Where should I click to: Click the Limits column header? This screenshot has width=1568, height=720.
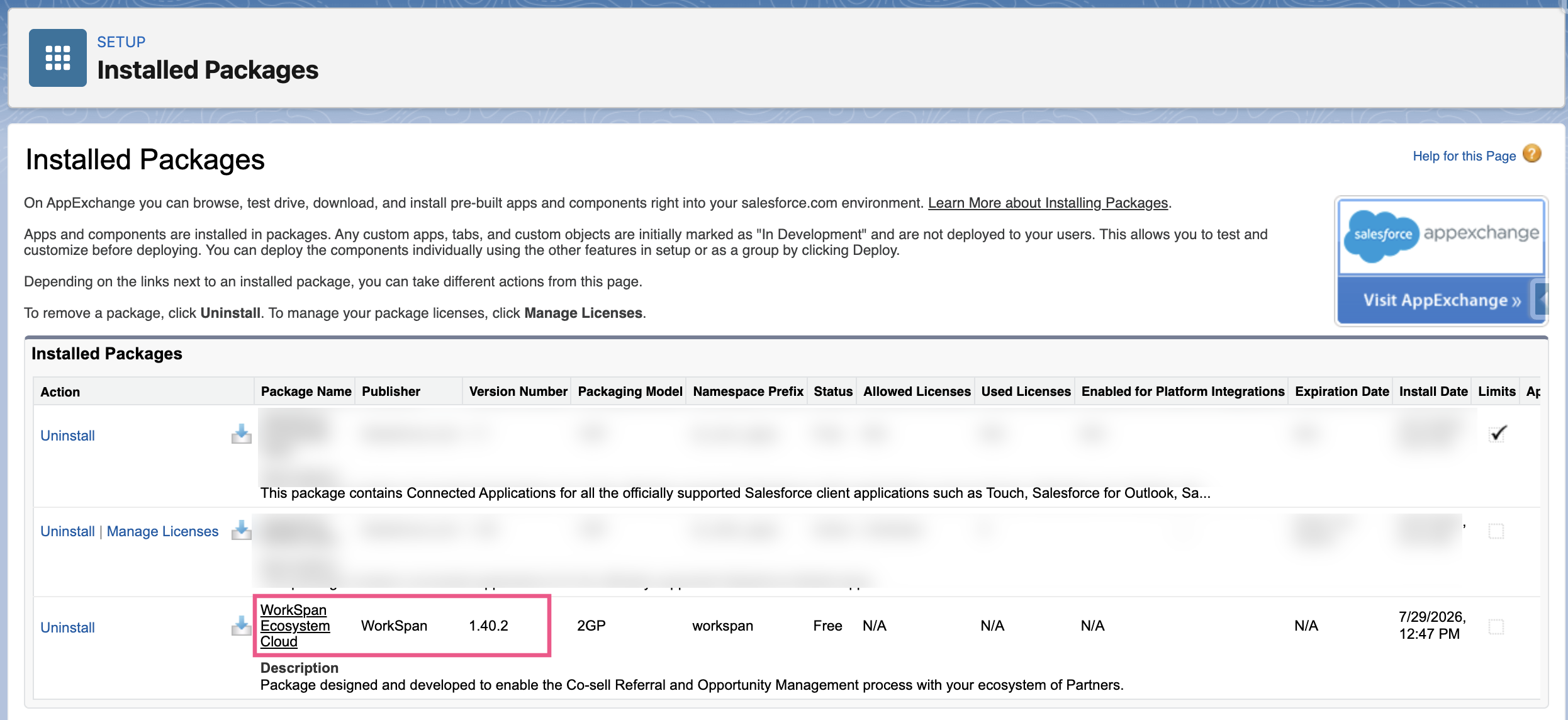1497,391
